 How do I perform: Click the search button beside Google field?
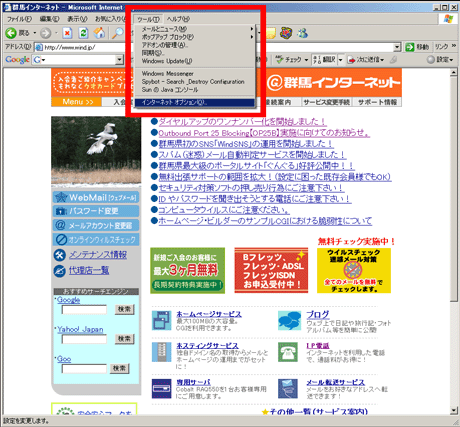pyautogui.click(x=124, y=309)
